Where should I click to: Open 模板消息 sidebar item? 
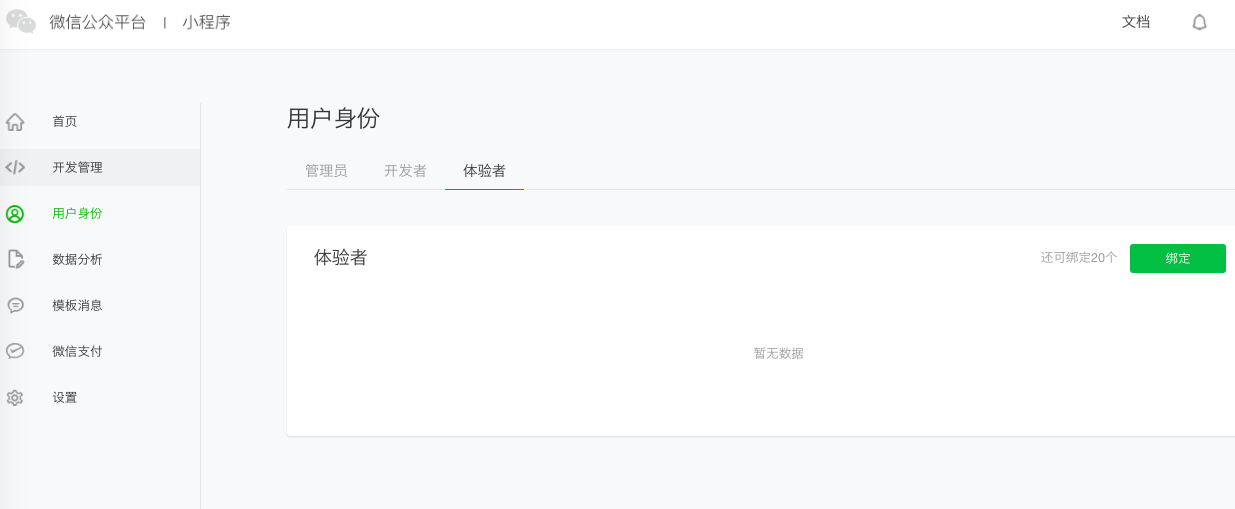coord(77,306)
